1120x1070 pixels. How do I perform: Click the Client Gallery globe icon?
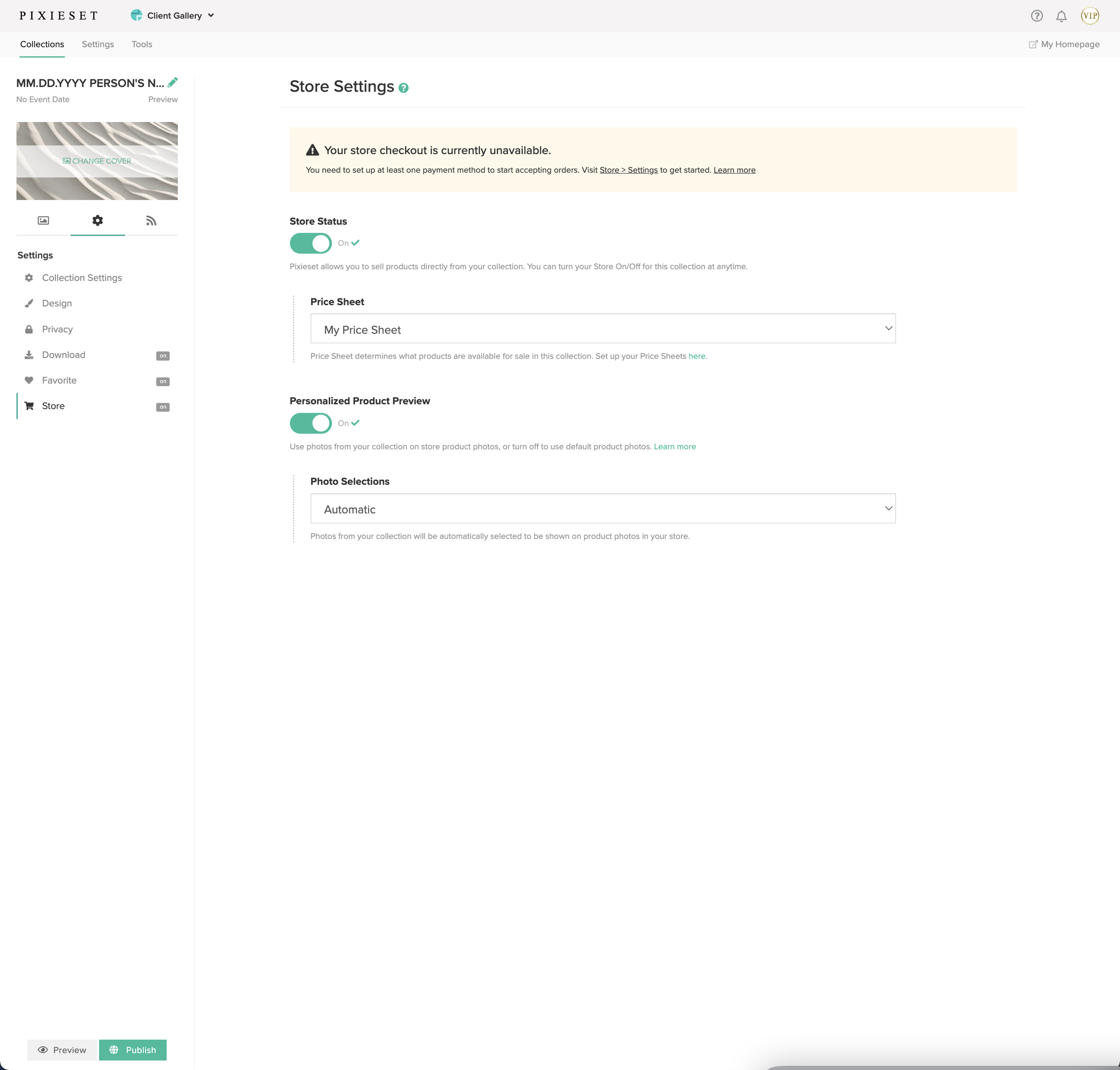click(x=136, y=15)
